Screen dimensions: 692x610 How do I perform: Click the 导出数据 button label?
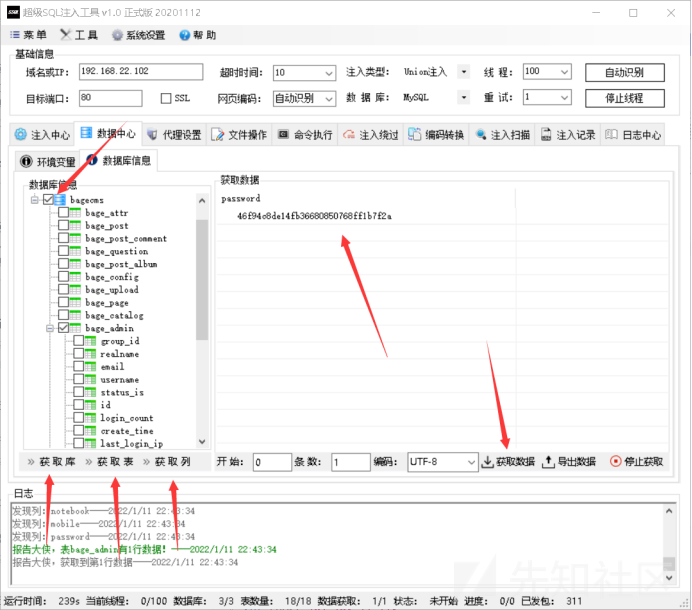point(577,462)
